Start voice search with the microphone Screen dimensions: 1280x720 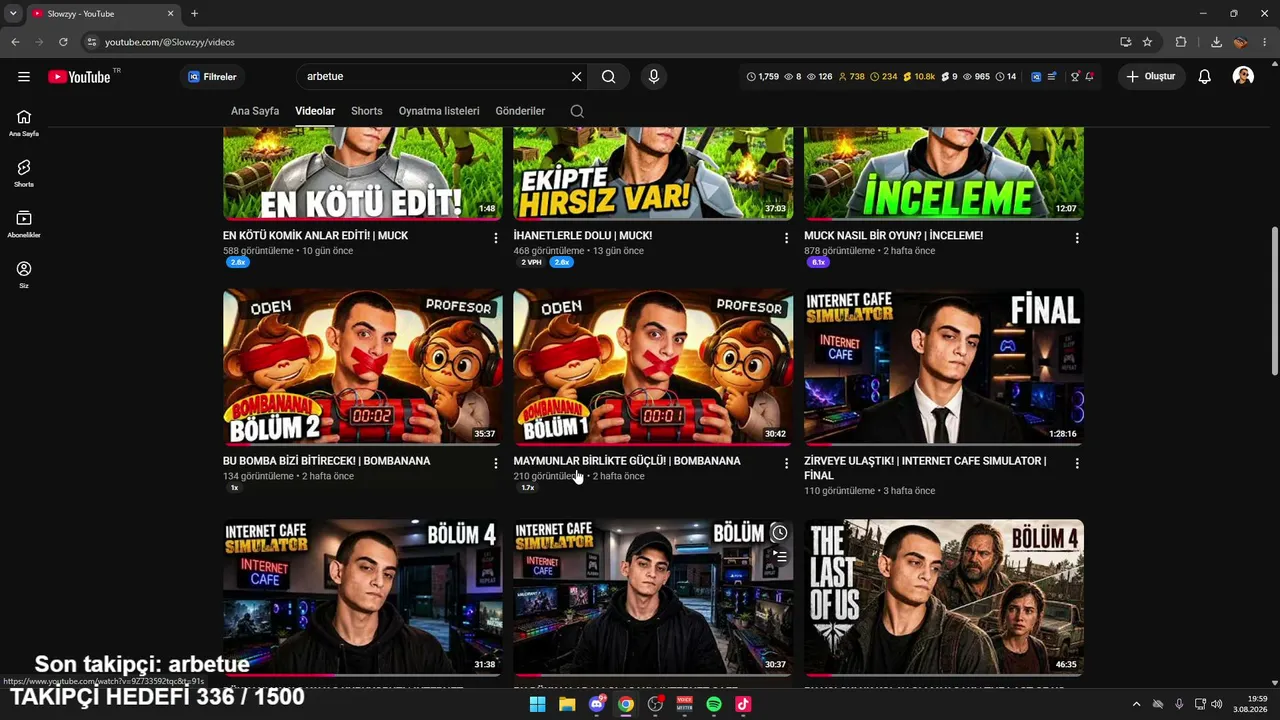[x=653, y=77]
